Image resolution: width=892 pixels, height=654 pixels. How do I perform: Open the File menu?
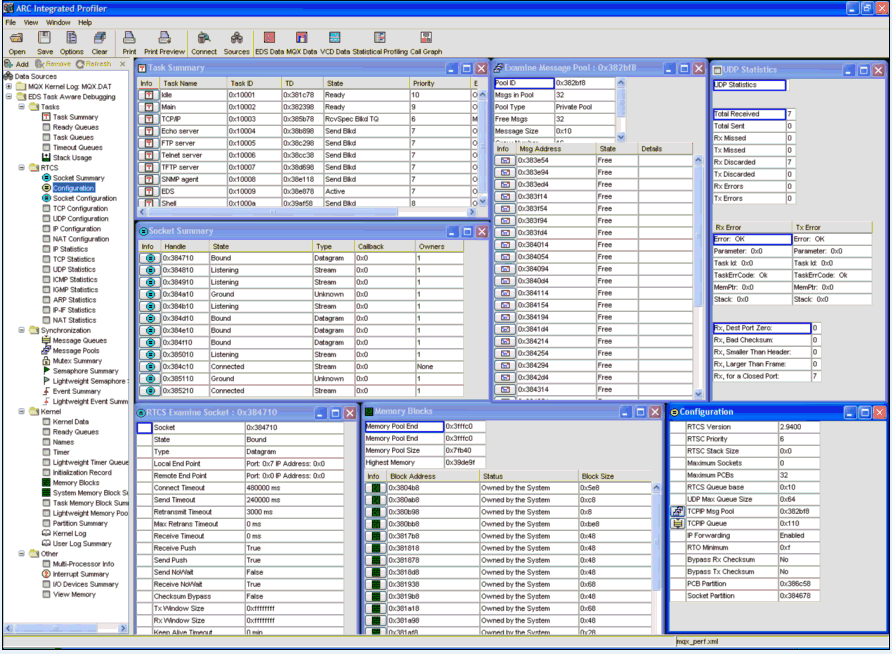point(10,21)
